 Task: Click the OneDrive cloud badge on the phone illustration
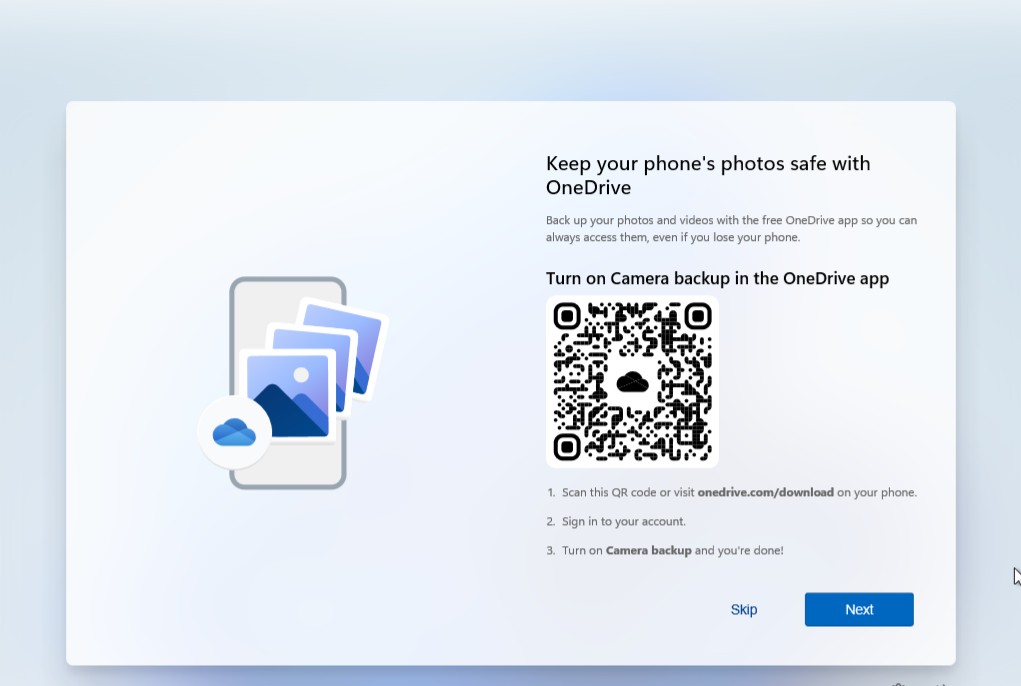coord(234,433)
